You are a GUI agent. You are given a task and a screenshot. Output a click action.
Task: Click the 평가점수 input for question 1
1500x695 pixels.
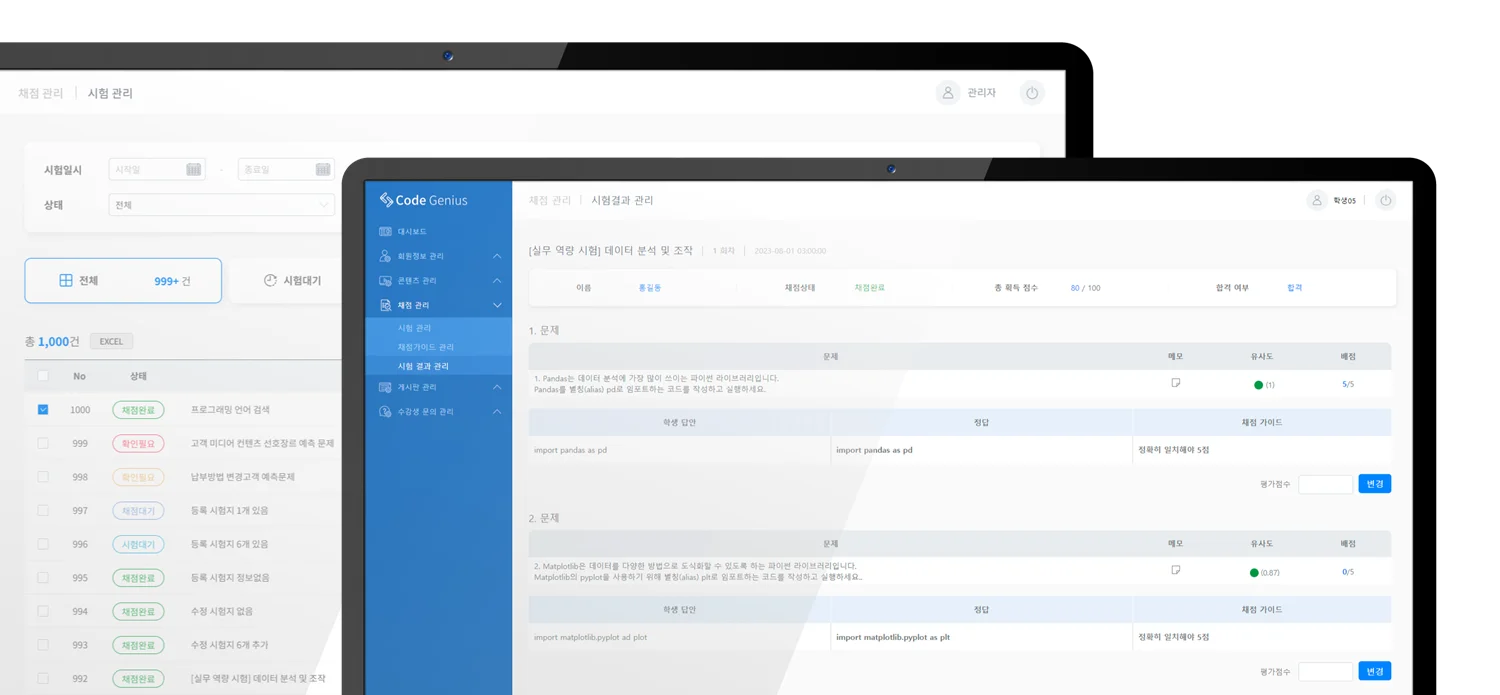[x=1325, y=484]
